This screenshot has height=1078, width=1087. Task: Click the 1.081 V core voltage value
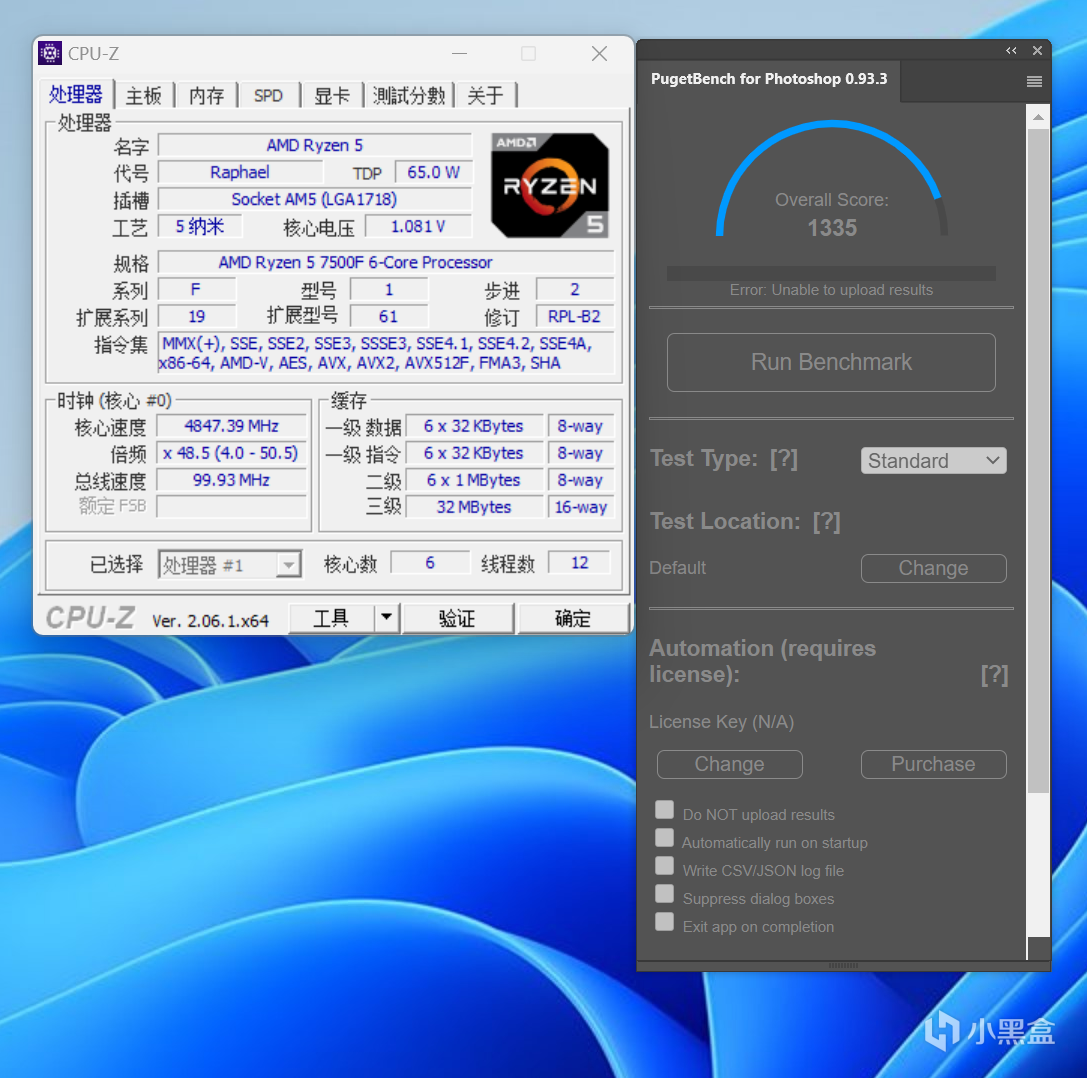418,226
